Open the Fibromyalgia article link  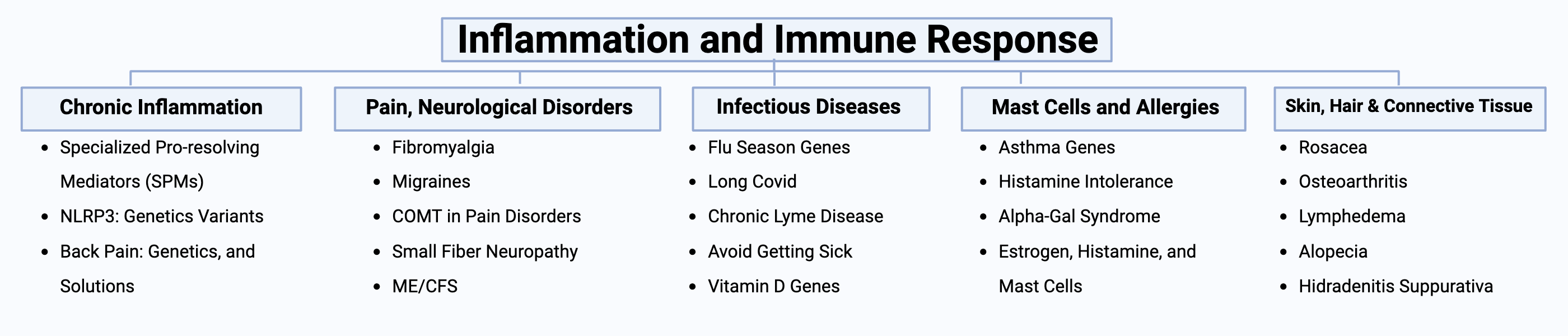(443, 147)
